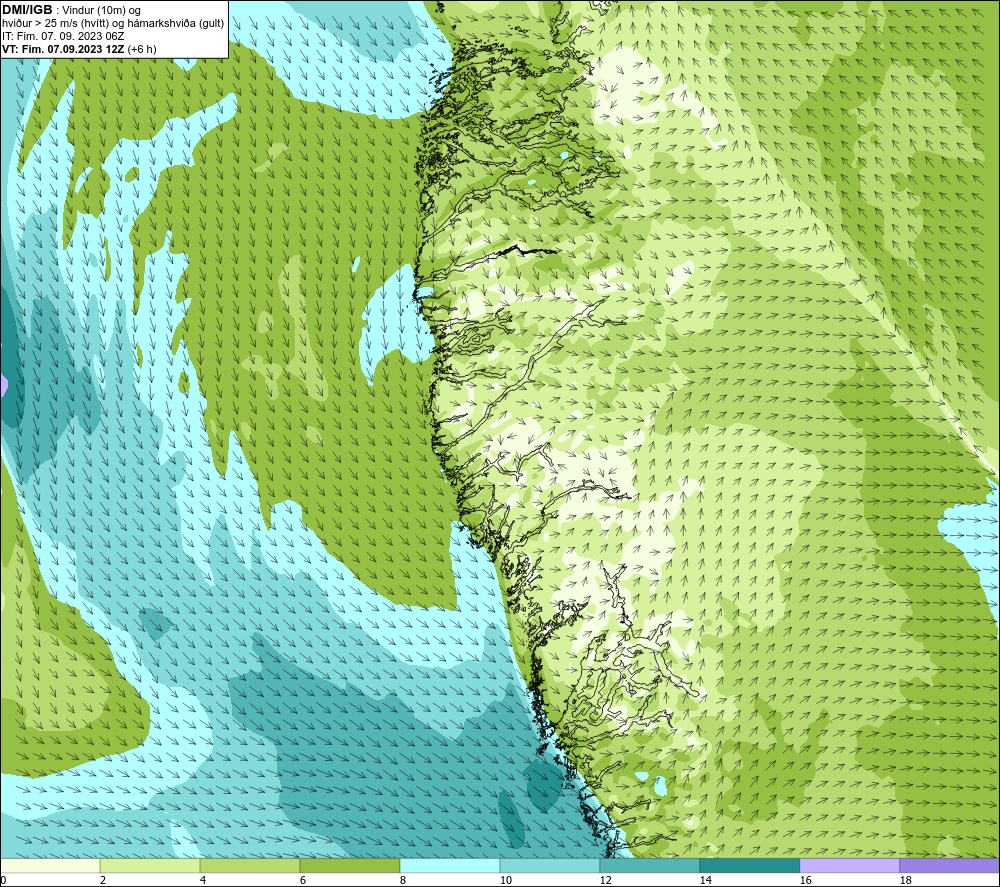
Task: Click the 2–4 m/s light green swatch
Action: click(x=150, y=866)
